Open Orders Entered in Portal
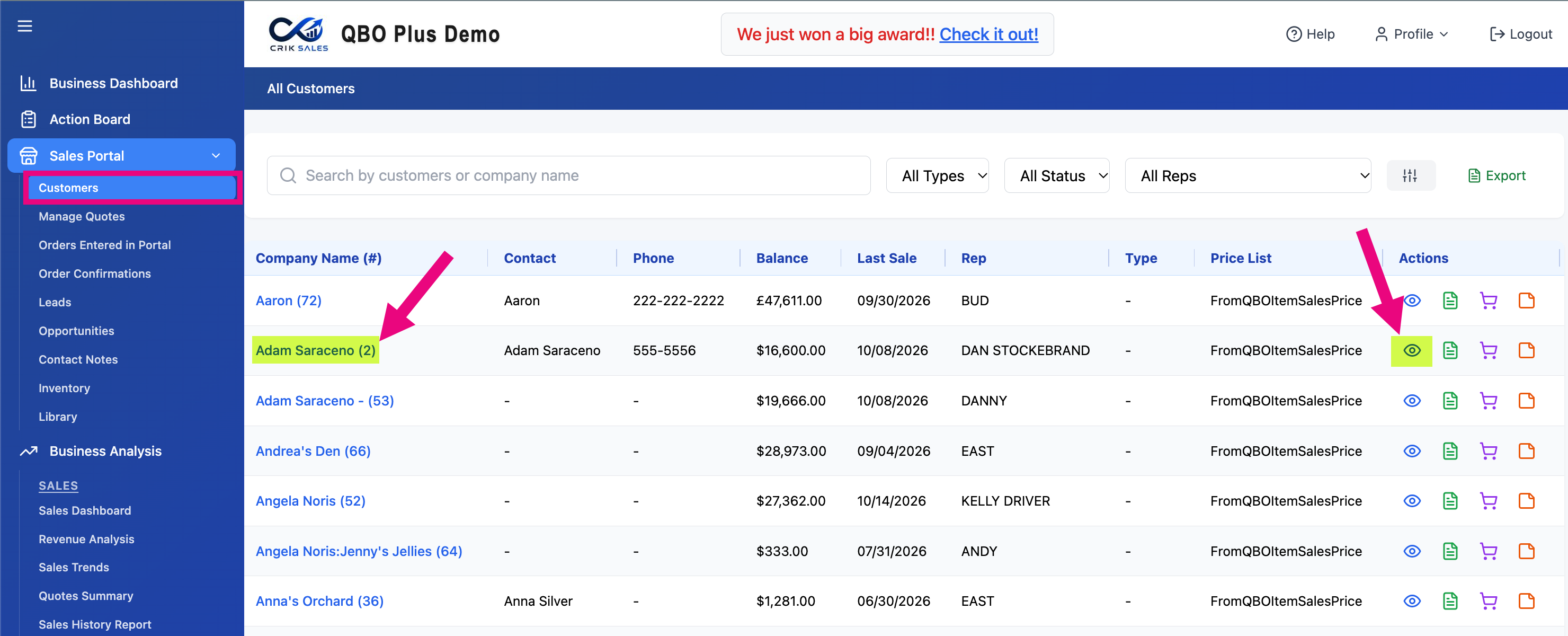This screenshot has width=1568, height=636. 105,245
